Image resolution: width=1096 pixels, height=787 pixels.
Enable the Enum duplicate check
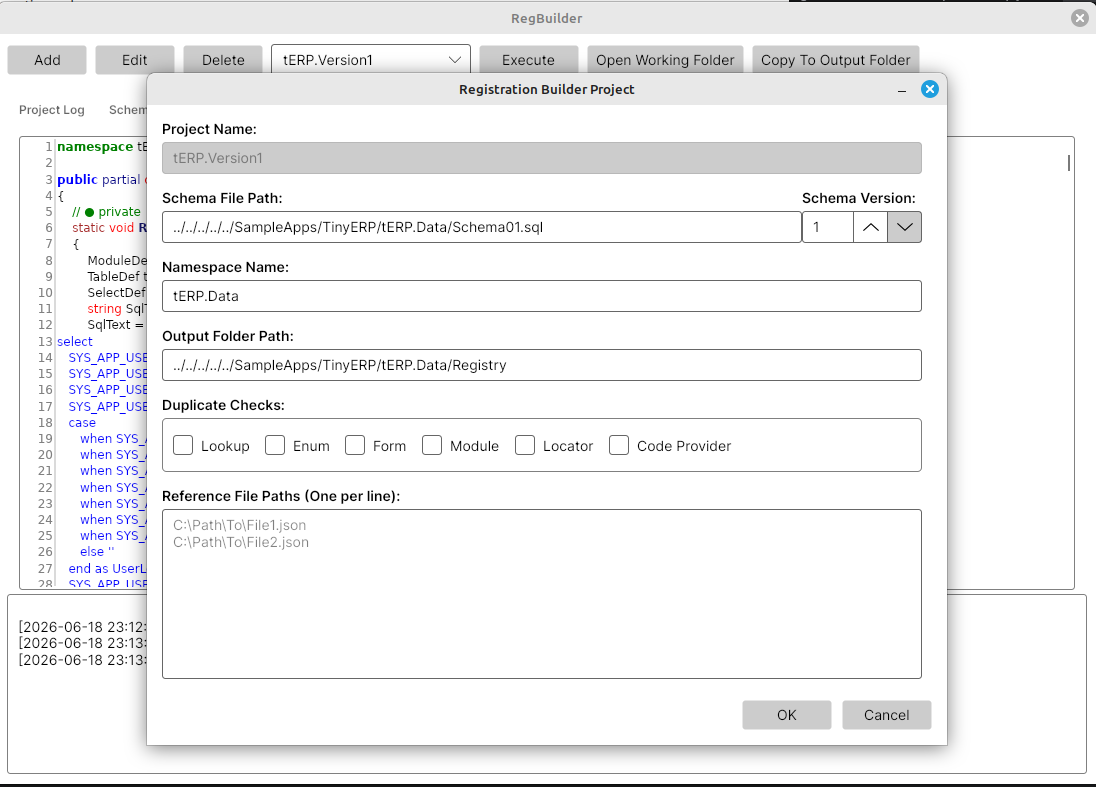[x=275, y=445]
